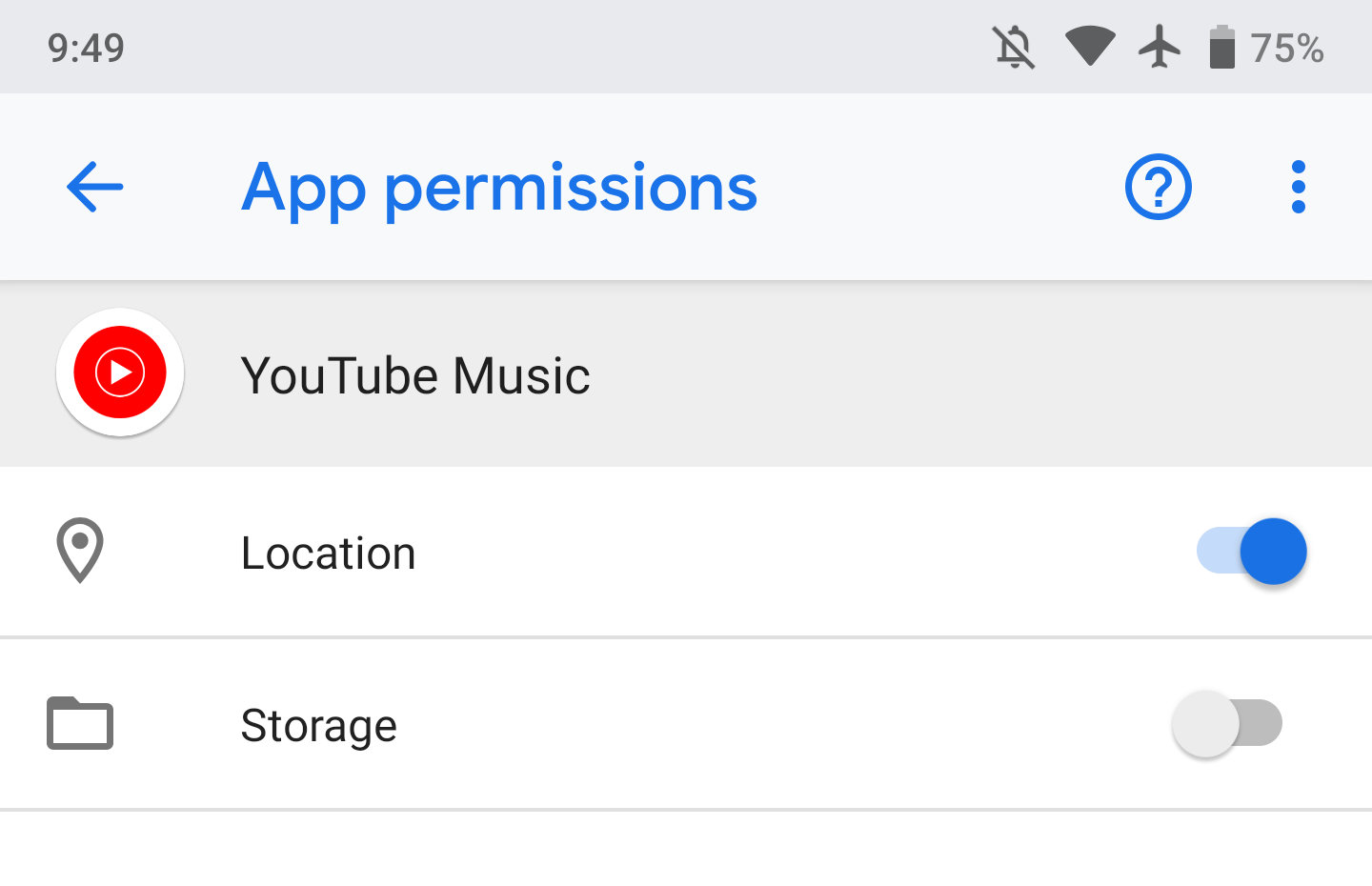Go back using the blue arrow

(x=95, y=187)
